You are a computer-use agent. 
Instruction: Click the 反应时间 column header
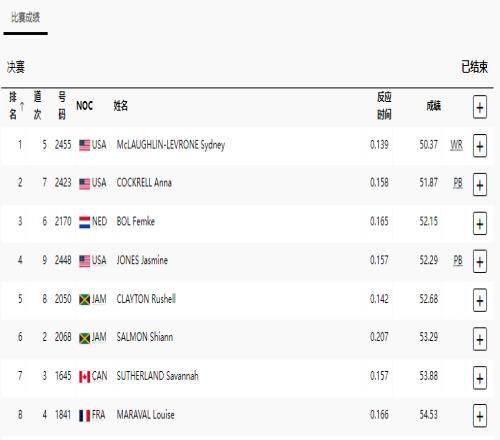[x=384, y=106]
